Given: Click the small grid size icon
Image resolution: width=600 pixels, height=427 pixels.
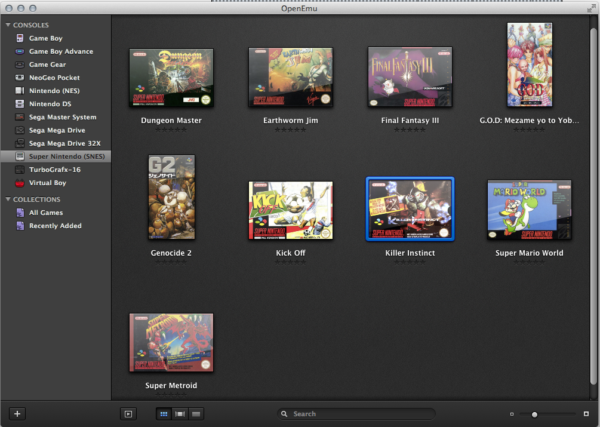Looking at the screenshot, I should (512, 414).
